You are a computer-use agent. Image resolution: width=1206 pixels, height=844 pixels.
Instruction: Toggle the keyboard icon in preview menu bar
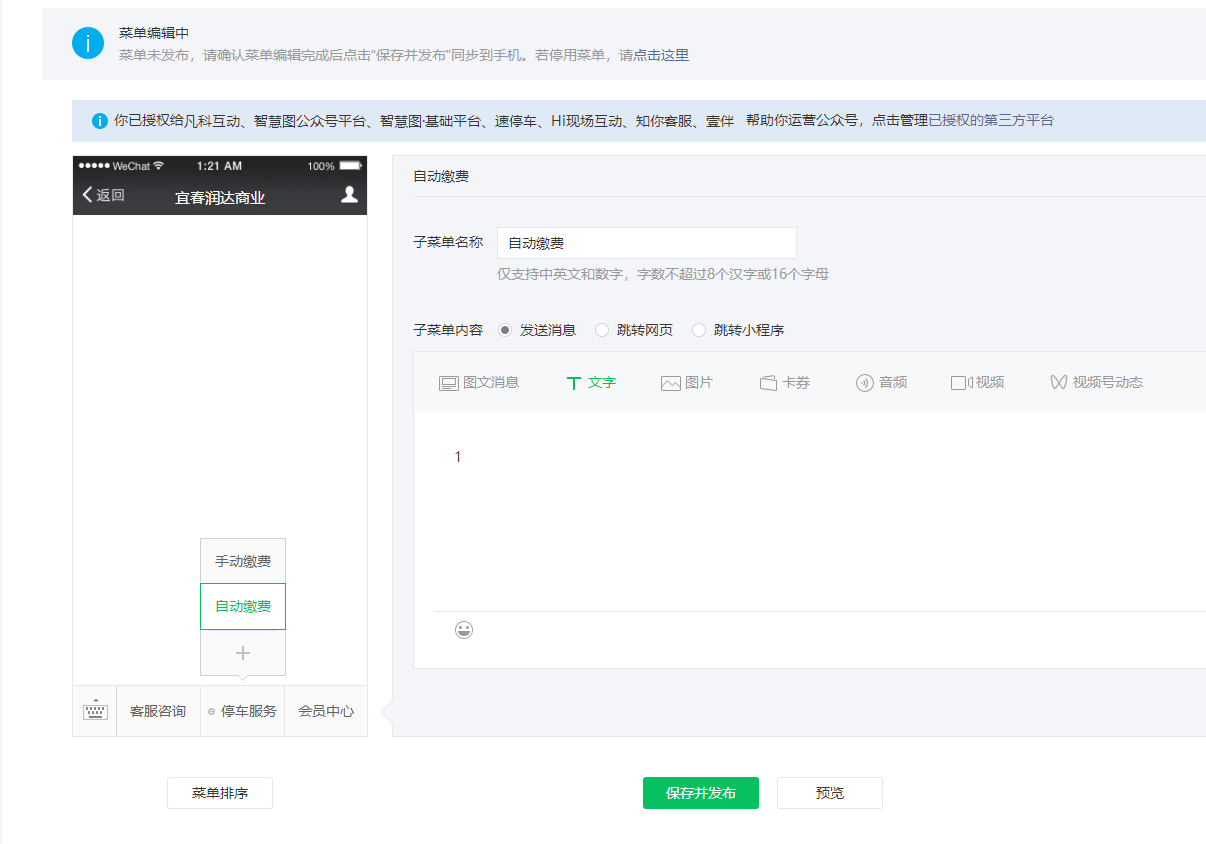(95, 711)
